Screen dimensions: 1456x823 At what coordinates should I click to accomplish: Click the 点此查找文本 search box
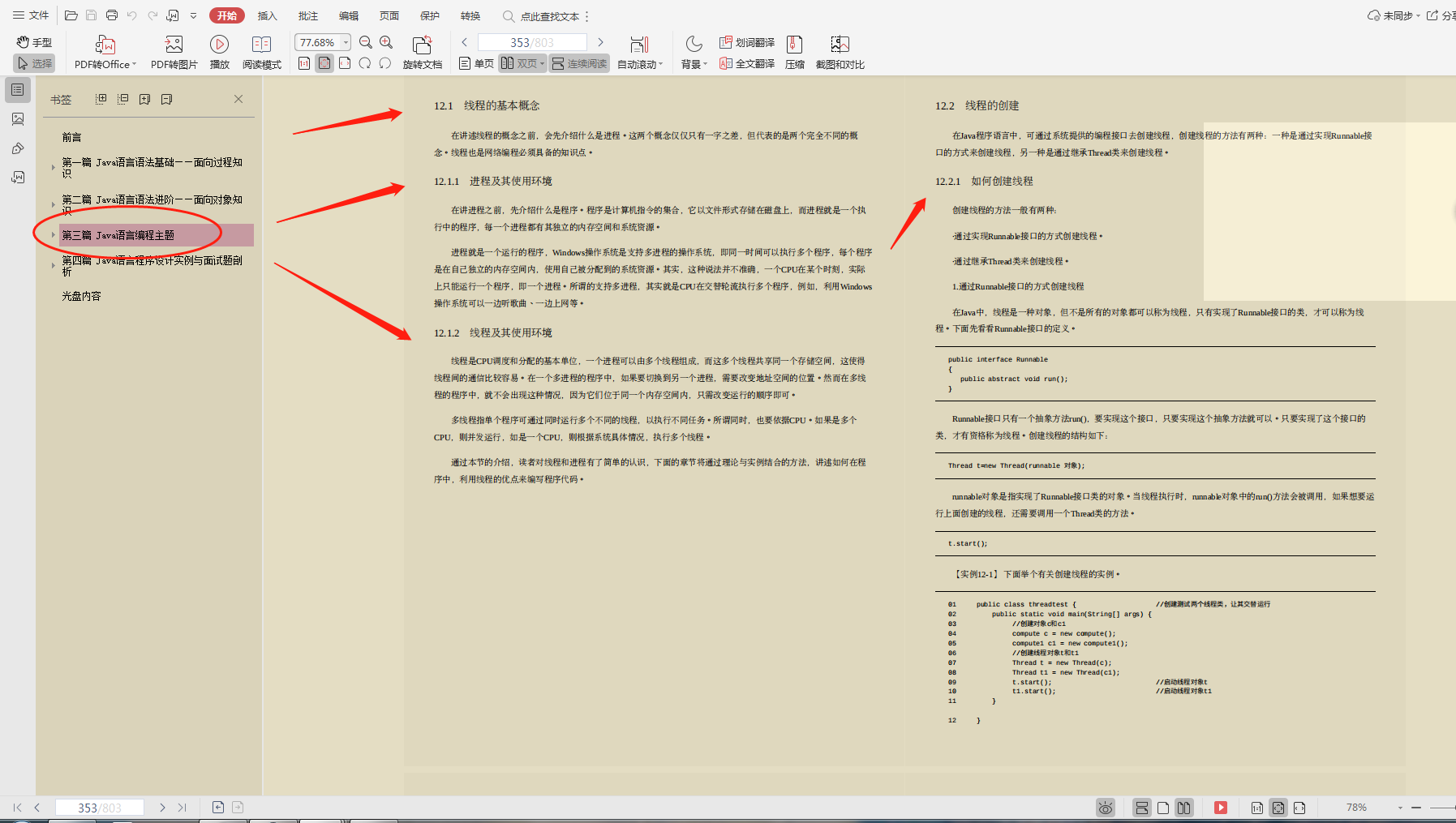542,16
